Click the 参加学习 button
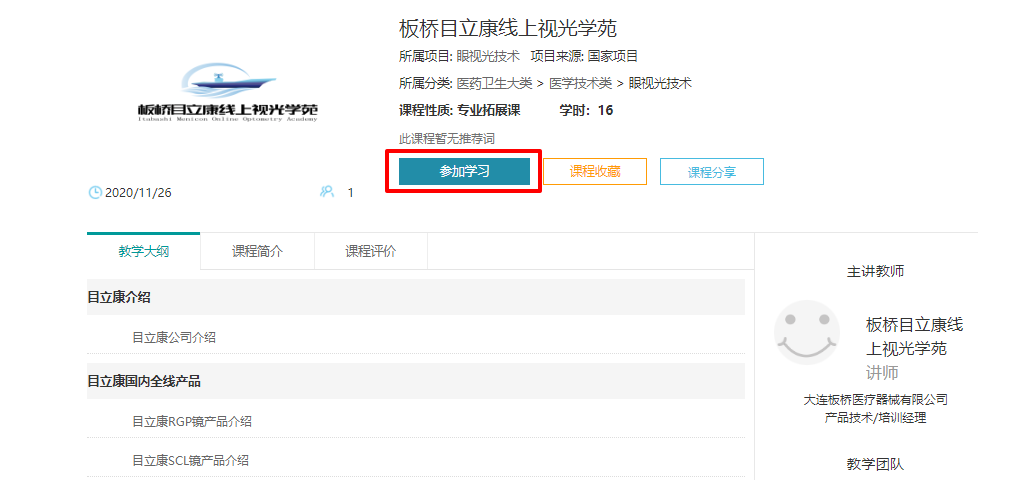Screen dimensions: 1026x480 click(x=464, y=171)
